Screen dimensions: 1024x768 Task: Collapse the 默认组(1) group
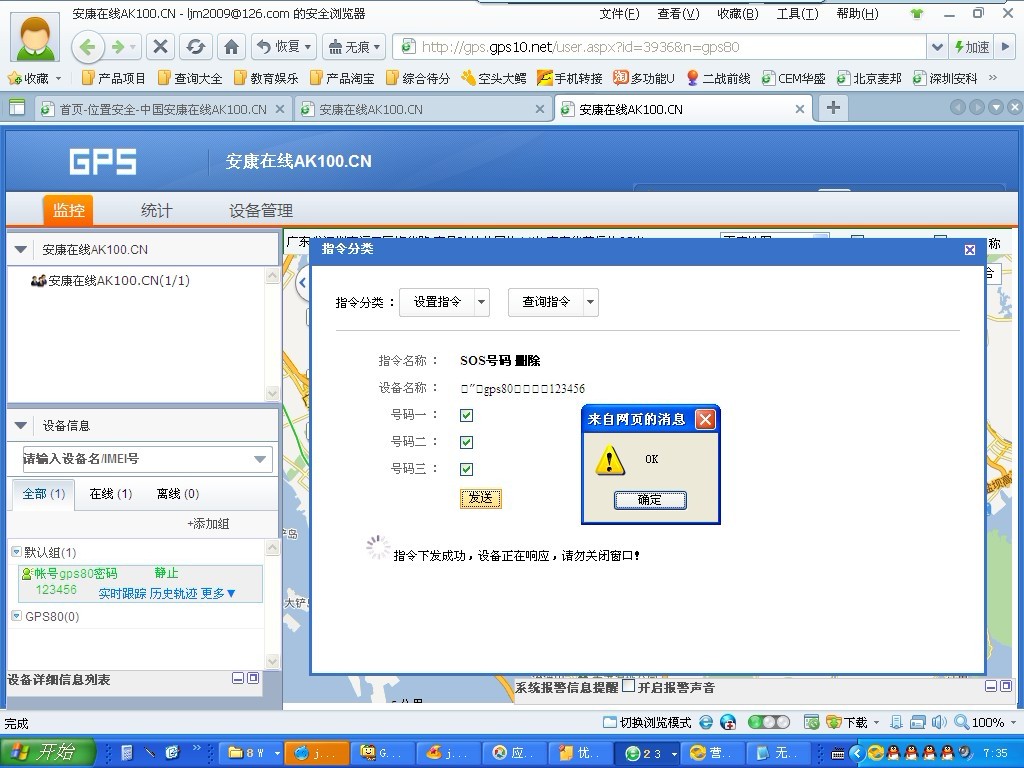click(17, 552)
